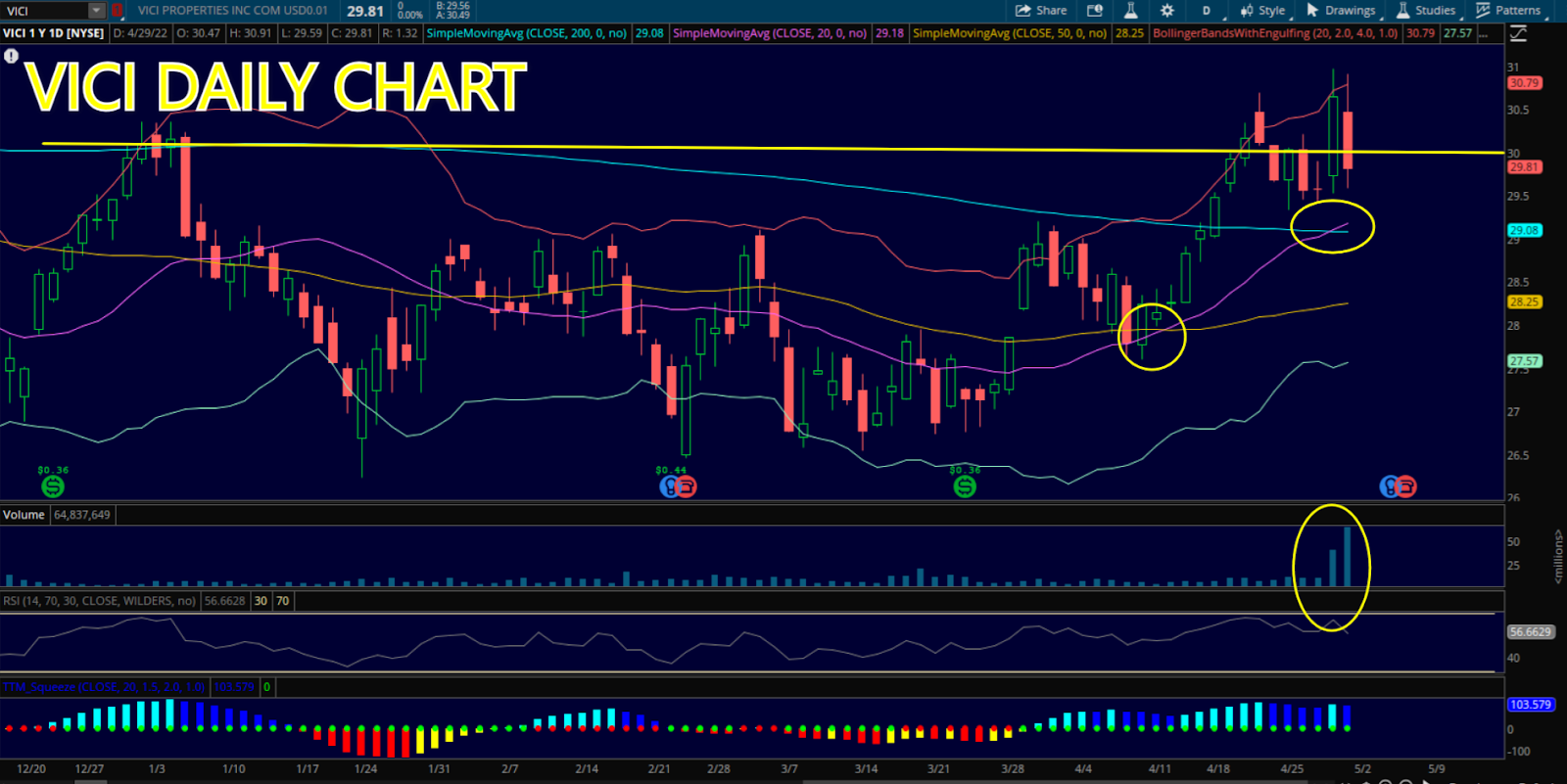Click the 29.81 last price bubble on axis
Screen dimensions: 1567x784
1524,167
